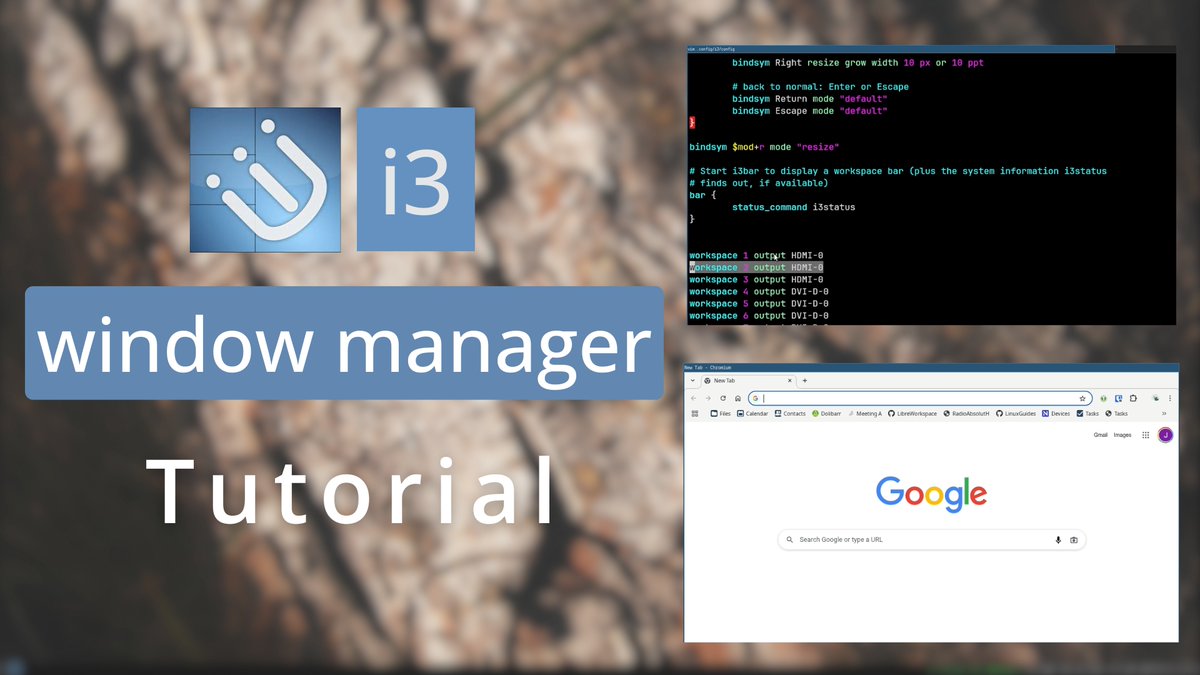Click the camera image search icon
The width and height of the screenshot is (1200, 675).
point(1074,540)
